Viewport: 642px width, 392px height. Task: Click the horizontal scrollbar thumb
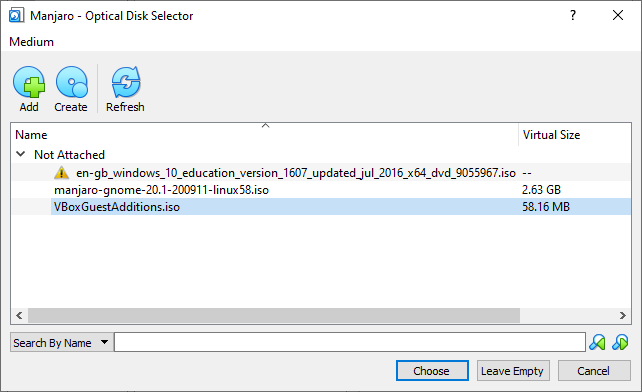pos(274,315)
